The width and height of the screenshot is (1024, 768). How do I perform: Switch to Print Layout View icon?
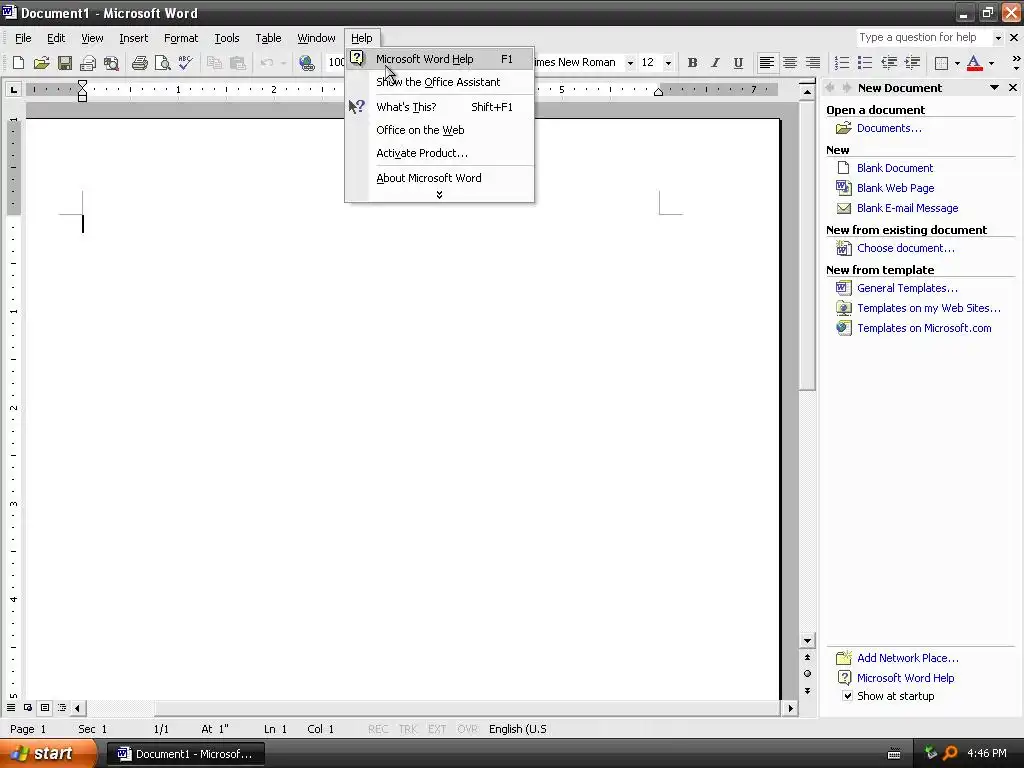click(45, 707)
